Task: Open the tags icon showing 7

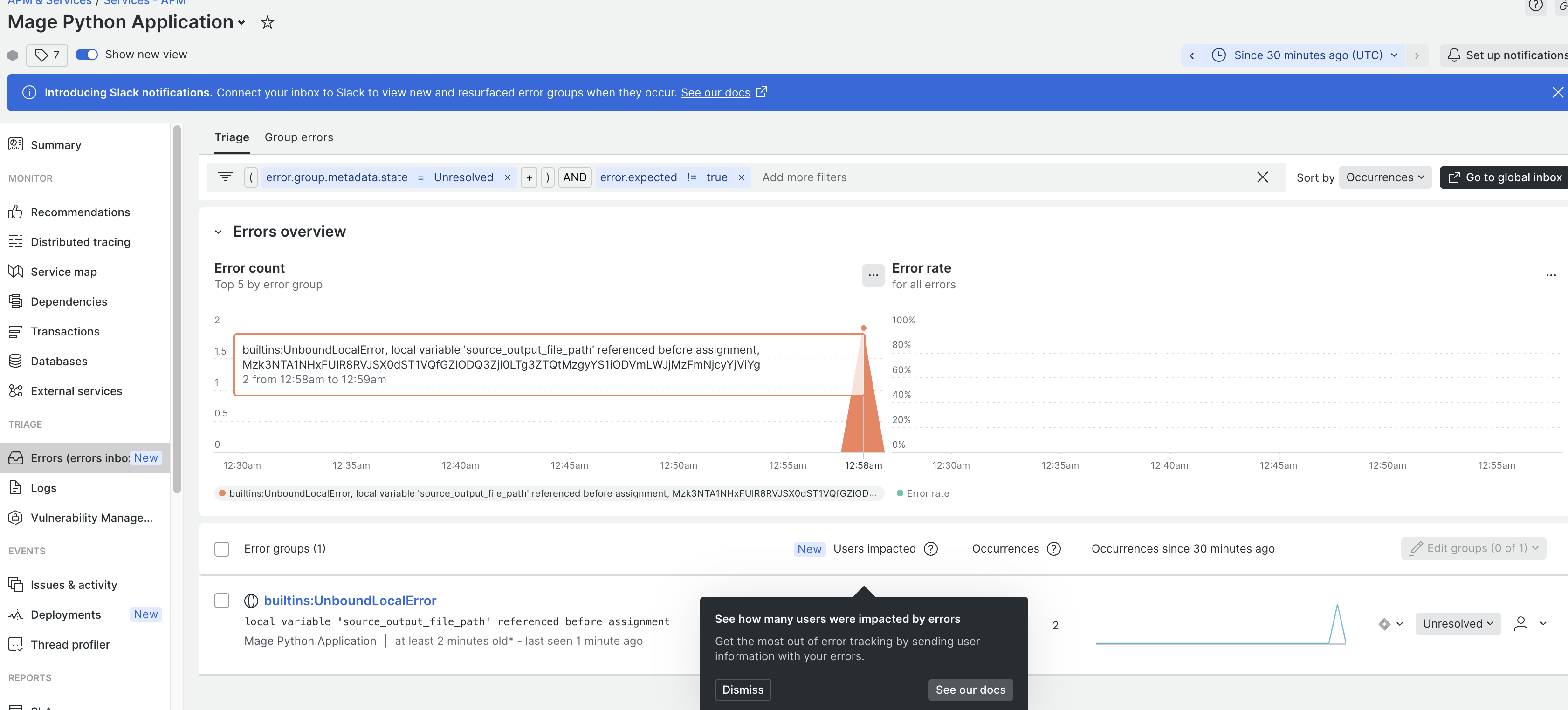Action: [x=47, y=55]
